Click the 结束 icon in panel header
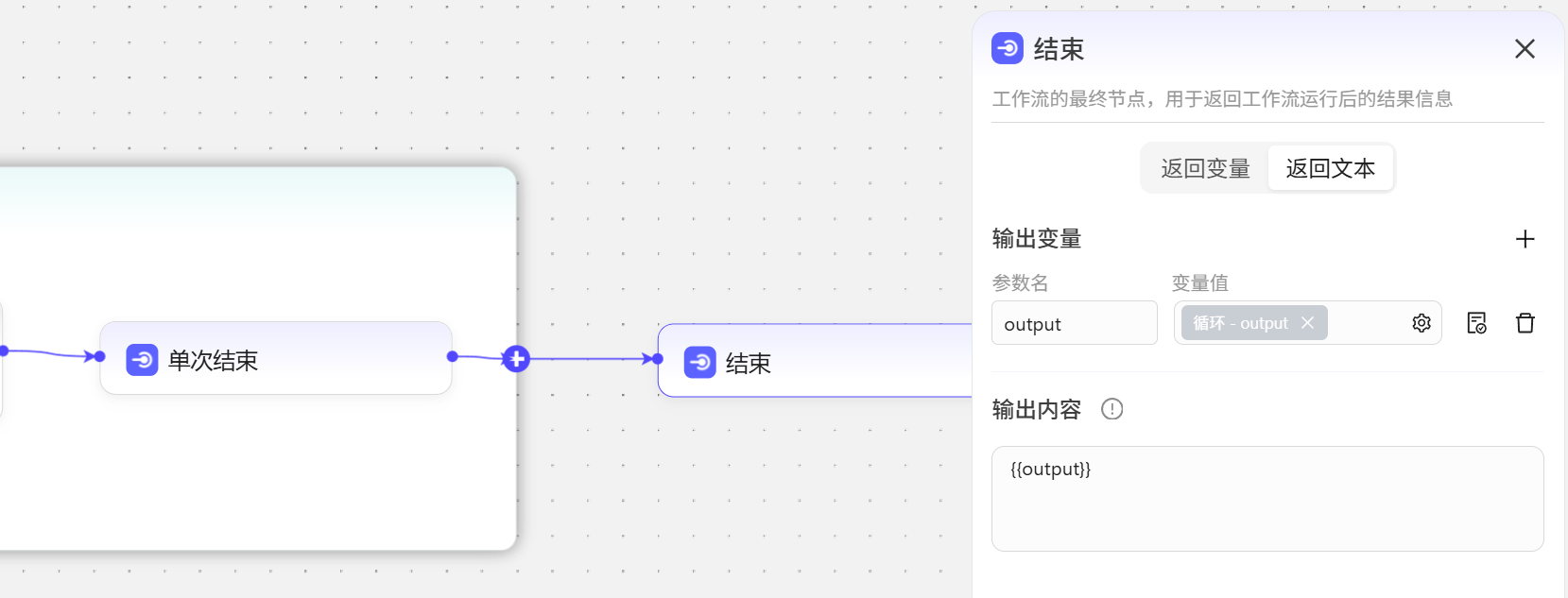This screenshot has width=1568, height=598. [1008, 48]
